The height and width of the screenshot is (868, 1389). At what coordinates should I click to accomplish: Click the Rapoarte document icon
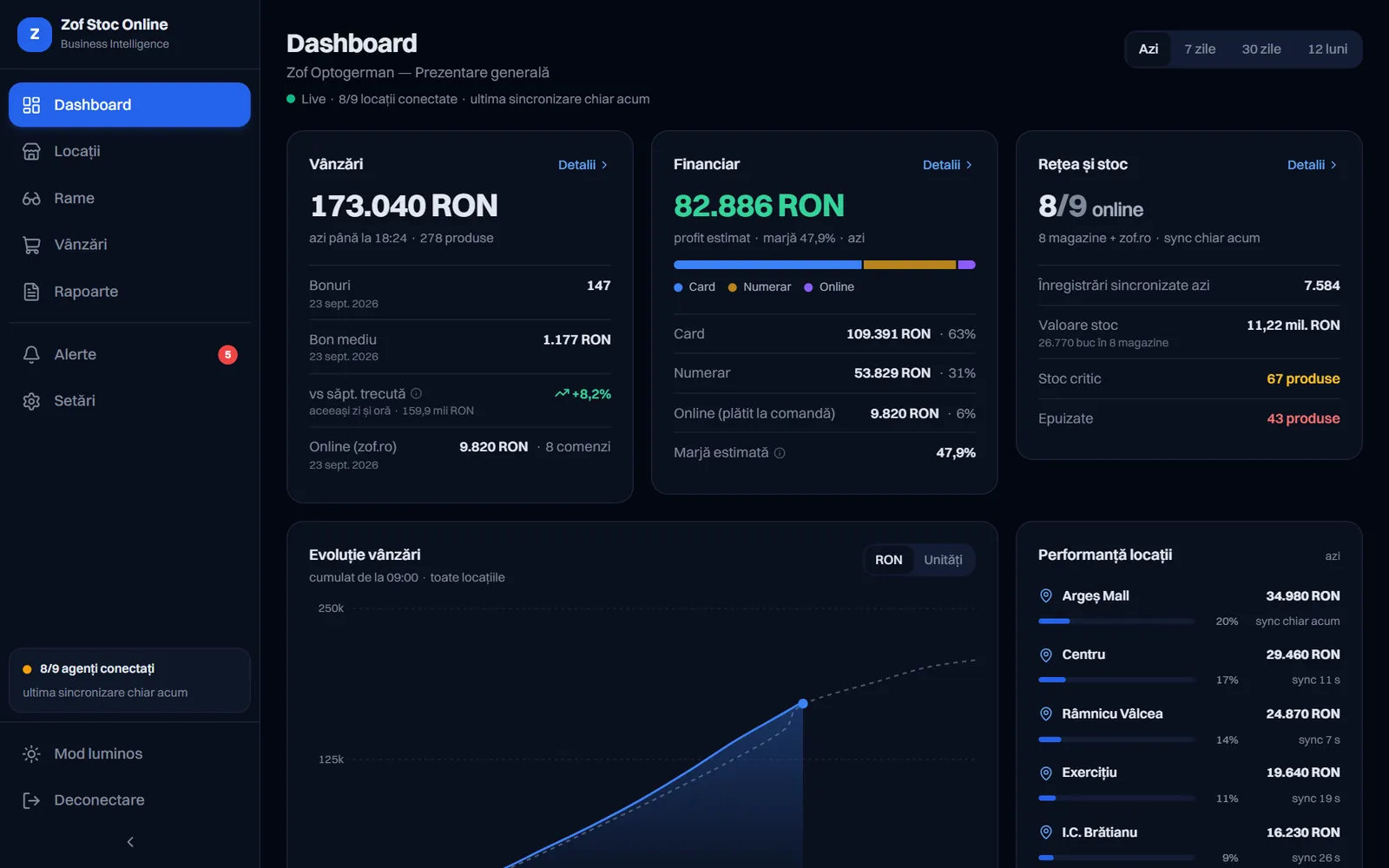pyautogui.click(x=31, y=292)
